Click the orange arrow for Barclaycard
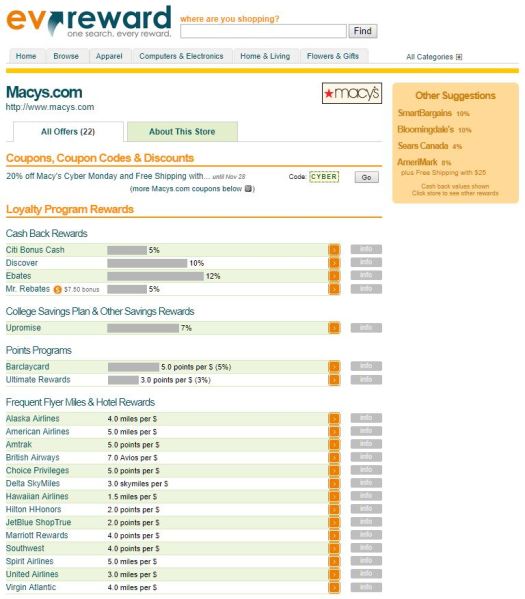The height and width of the screenshot is (599, 525). (x=334, y=367)
